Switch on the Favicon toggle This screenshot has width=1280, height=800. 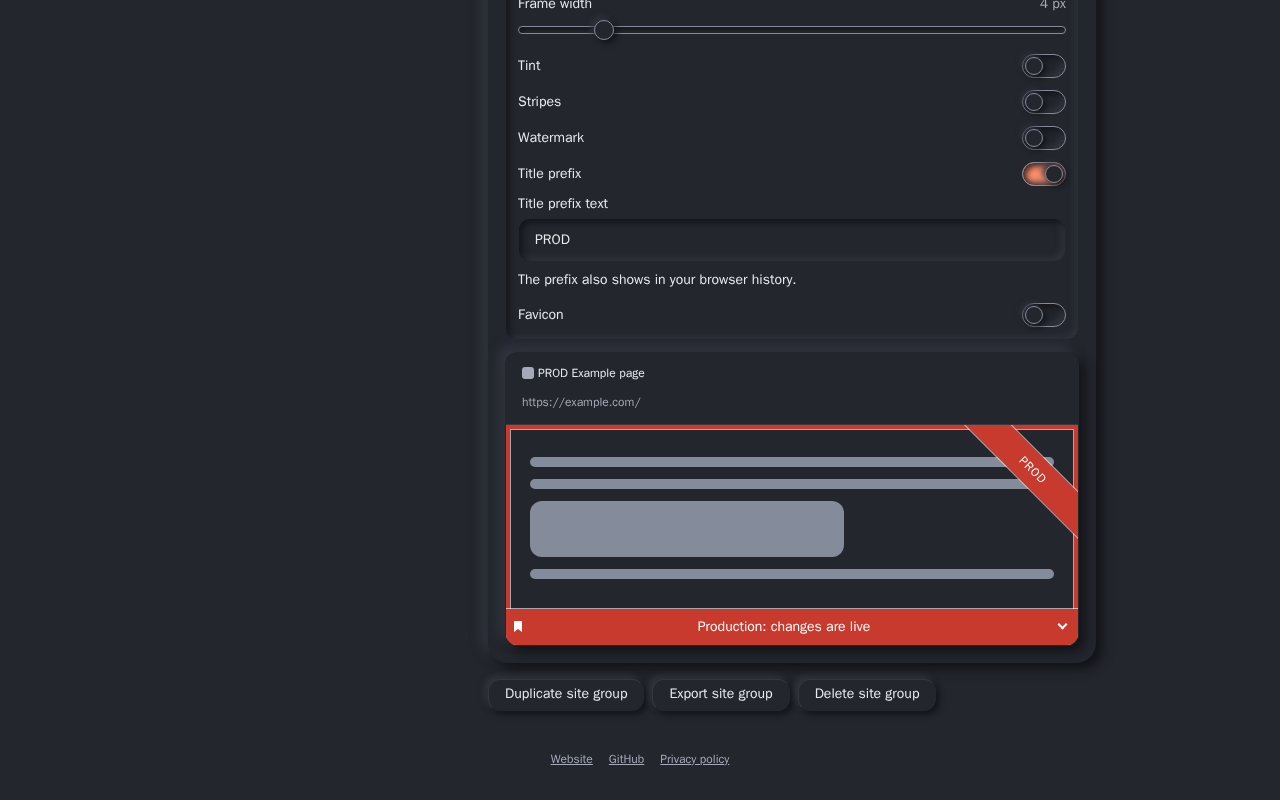(1044, 315)
